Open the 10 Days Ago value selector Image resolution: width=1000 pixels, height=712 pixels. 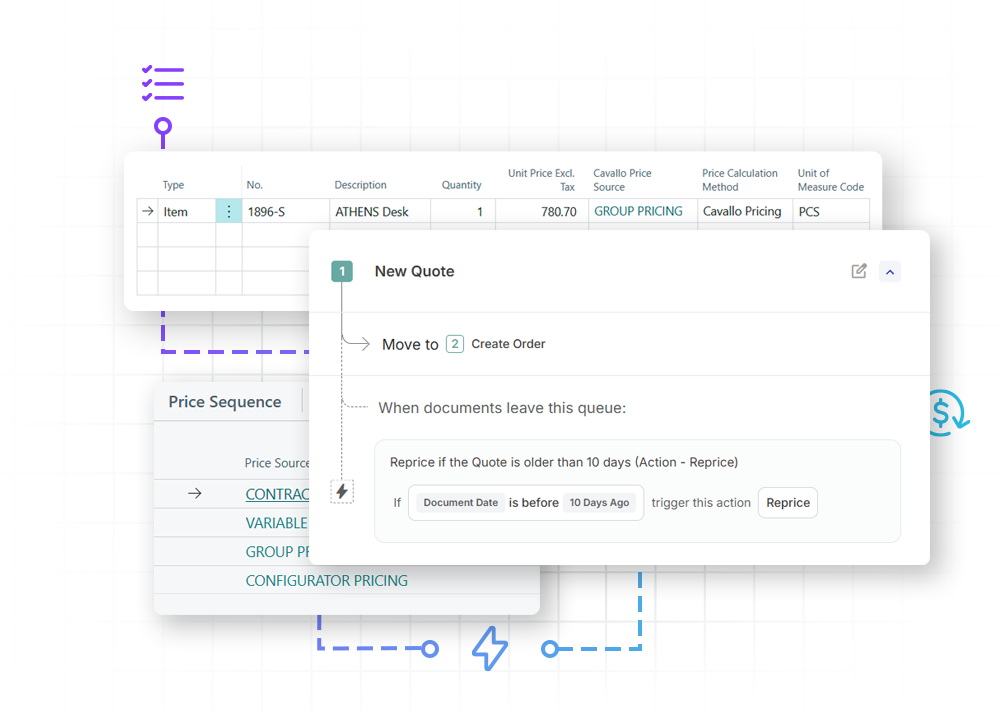(599, 503)
